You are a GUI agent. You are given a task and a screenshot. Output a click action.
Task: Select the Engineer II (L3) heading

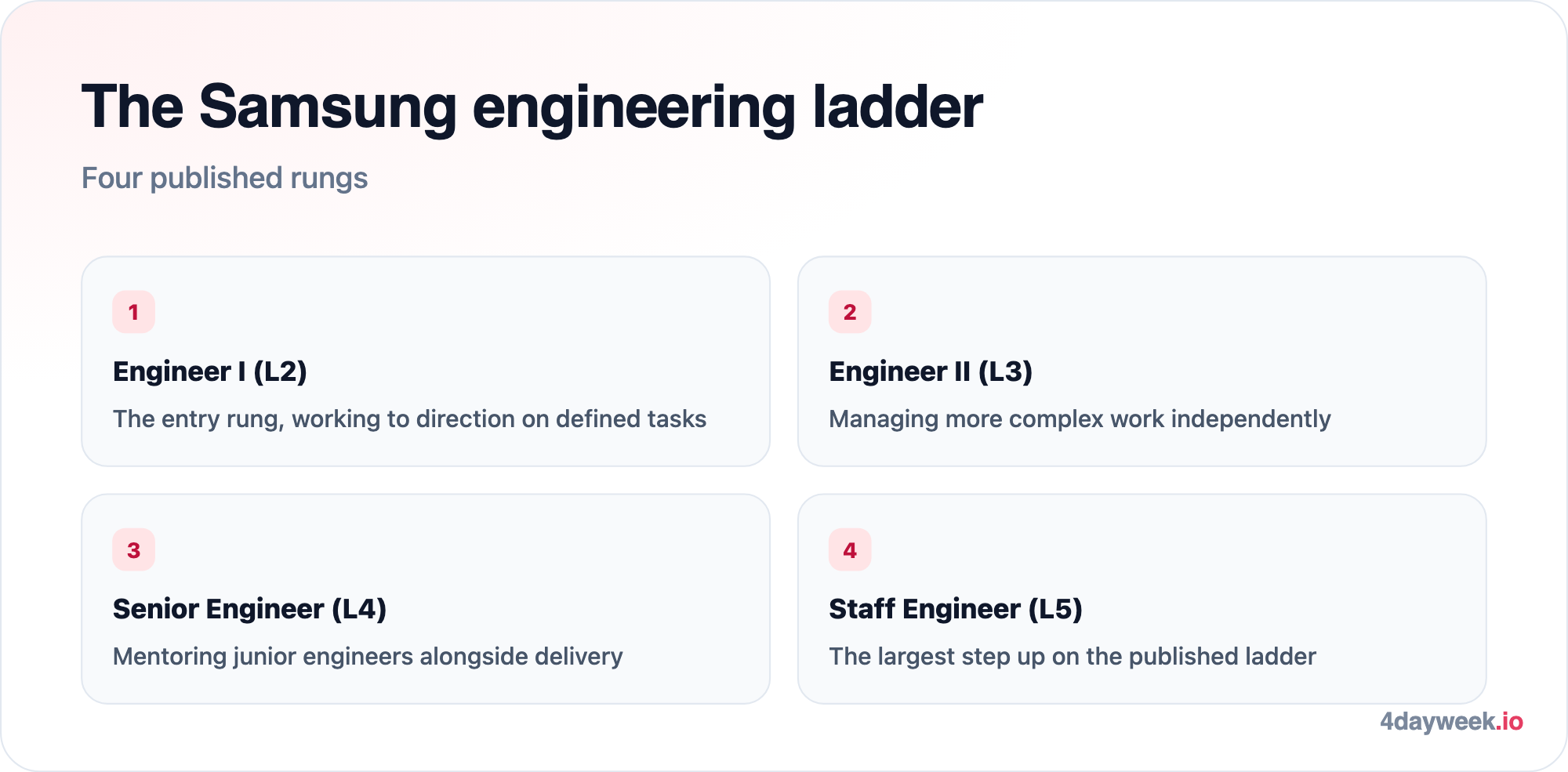coord(931,372)
